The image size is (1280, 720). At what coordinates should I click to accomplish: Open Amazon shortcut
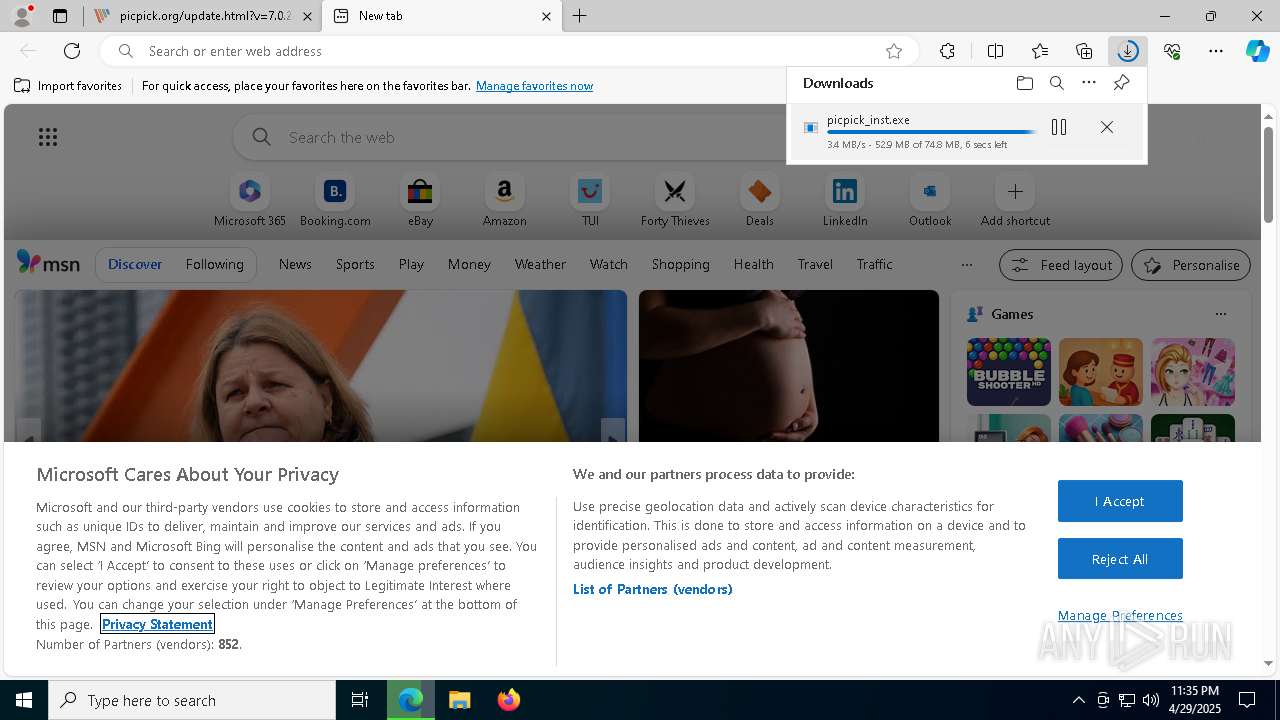coord(504,201)
